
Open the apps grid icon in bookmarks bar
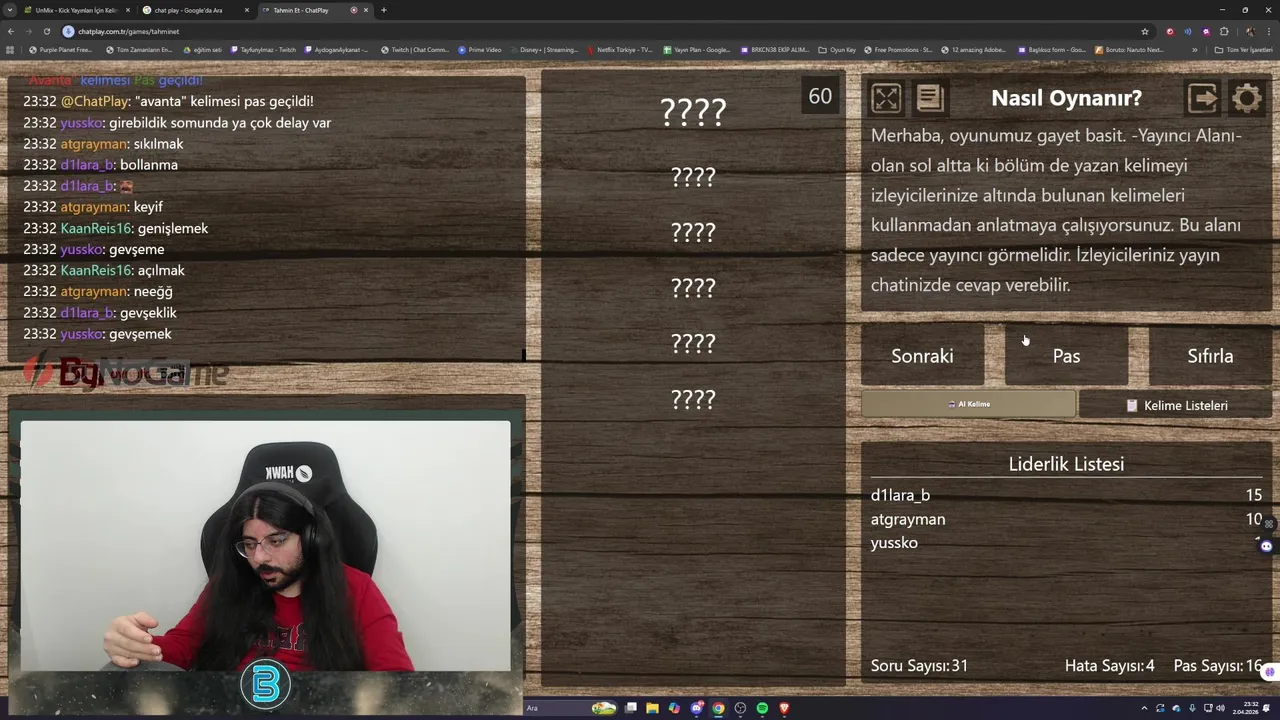click(10, 49)
